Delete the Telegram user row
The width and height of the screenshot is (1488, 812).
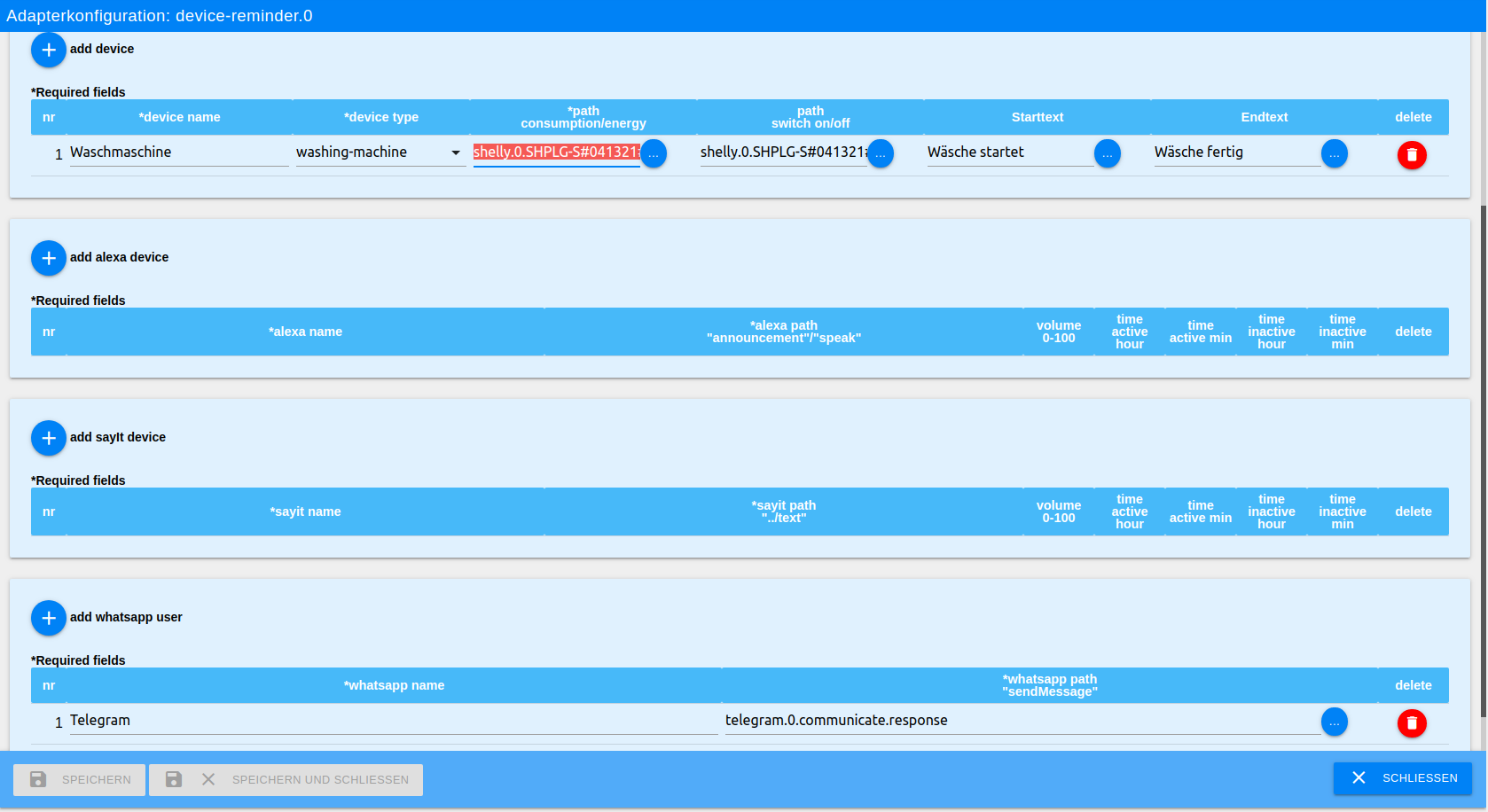pos(1412,723)
